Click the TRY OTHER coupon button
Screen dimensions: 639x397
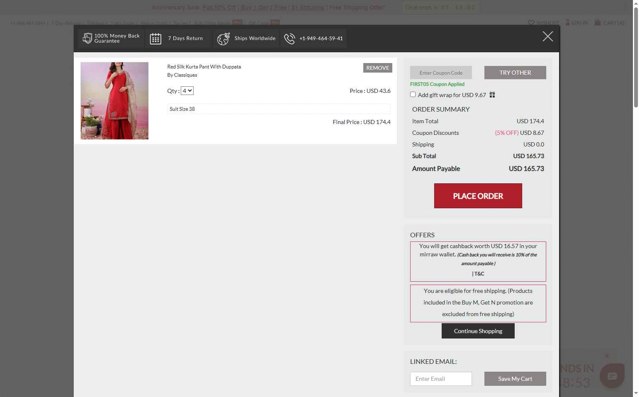click(515, 73)
